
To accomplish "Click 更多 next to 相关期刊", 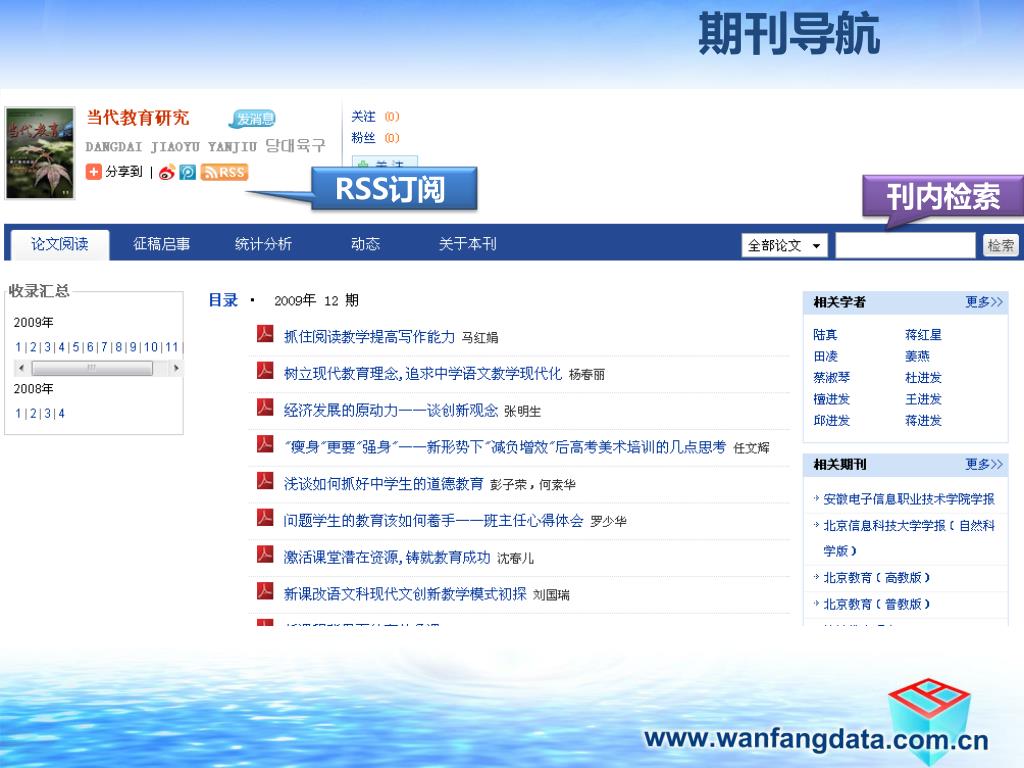I will pyautogui.click(x=984, y=464).
